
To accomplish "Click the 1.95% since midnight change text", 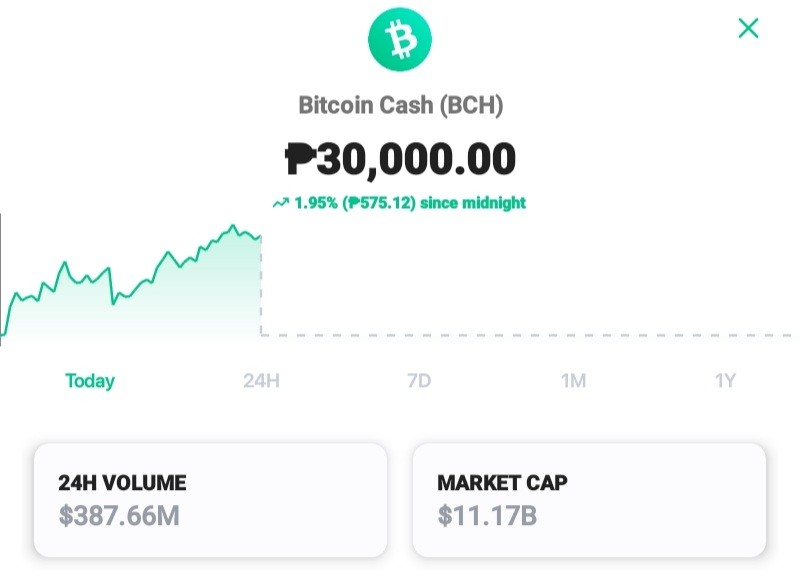I will (410, 203).
